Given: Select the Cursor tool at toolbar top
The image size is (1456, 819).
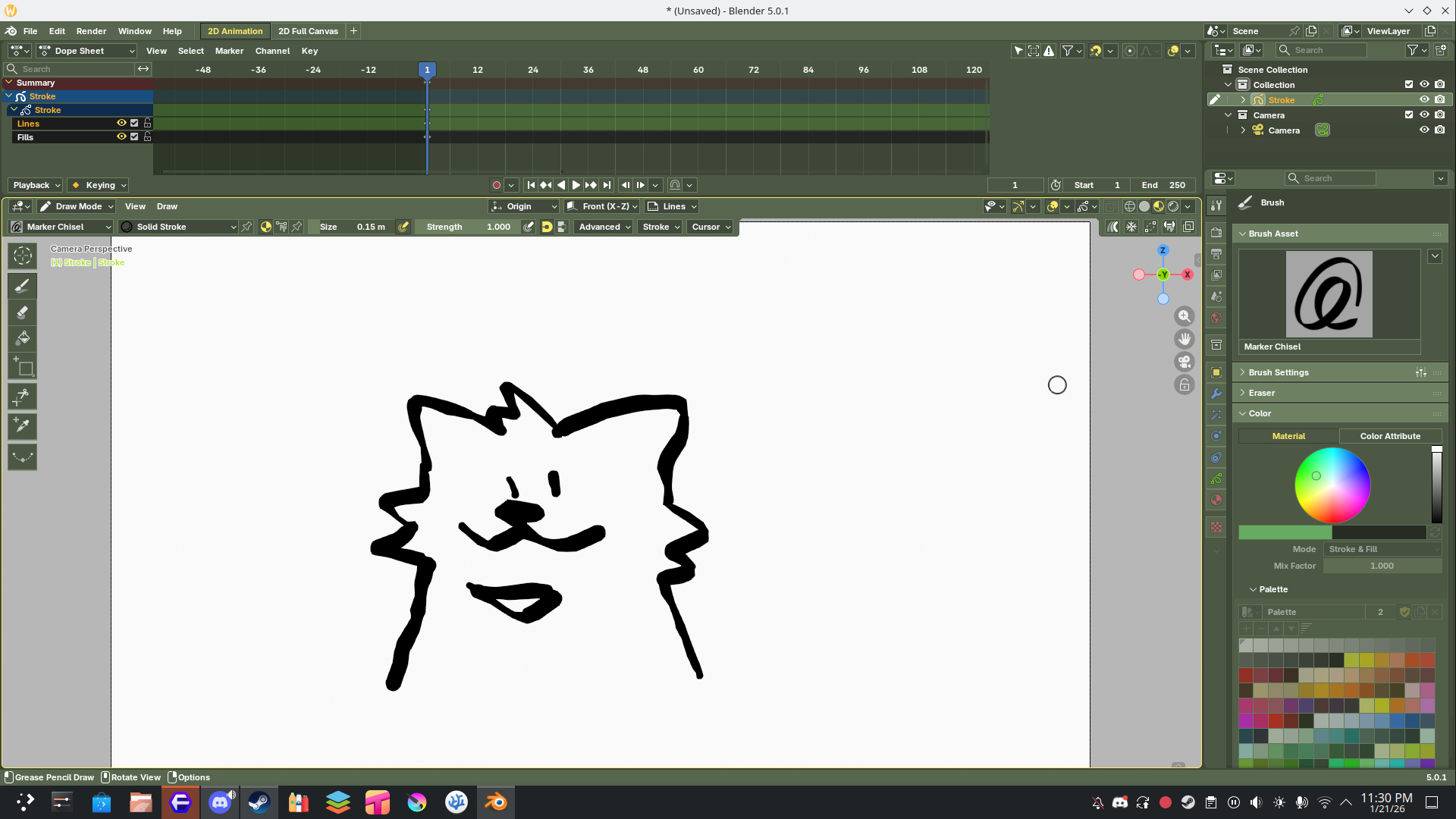Looking at the screenshot, I should [x=22, y=256].
